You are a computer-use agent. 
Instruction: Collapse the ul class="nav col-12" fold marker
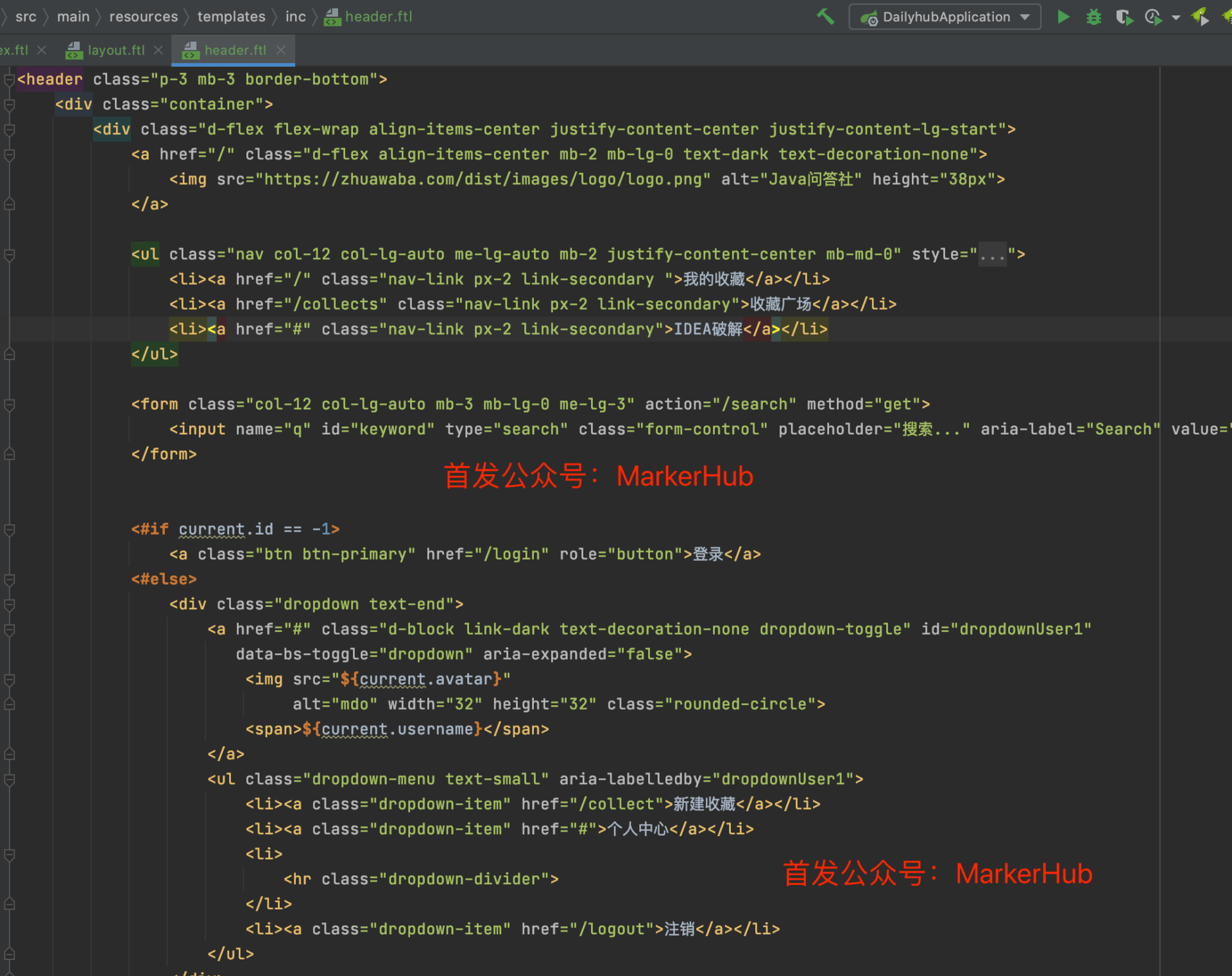click(9, 255)
